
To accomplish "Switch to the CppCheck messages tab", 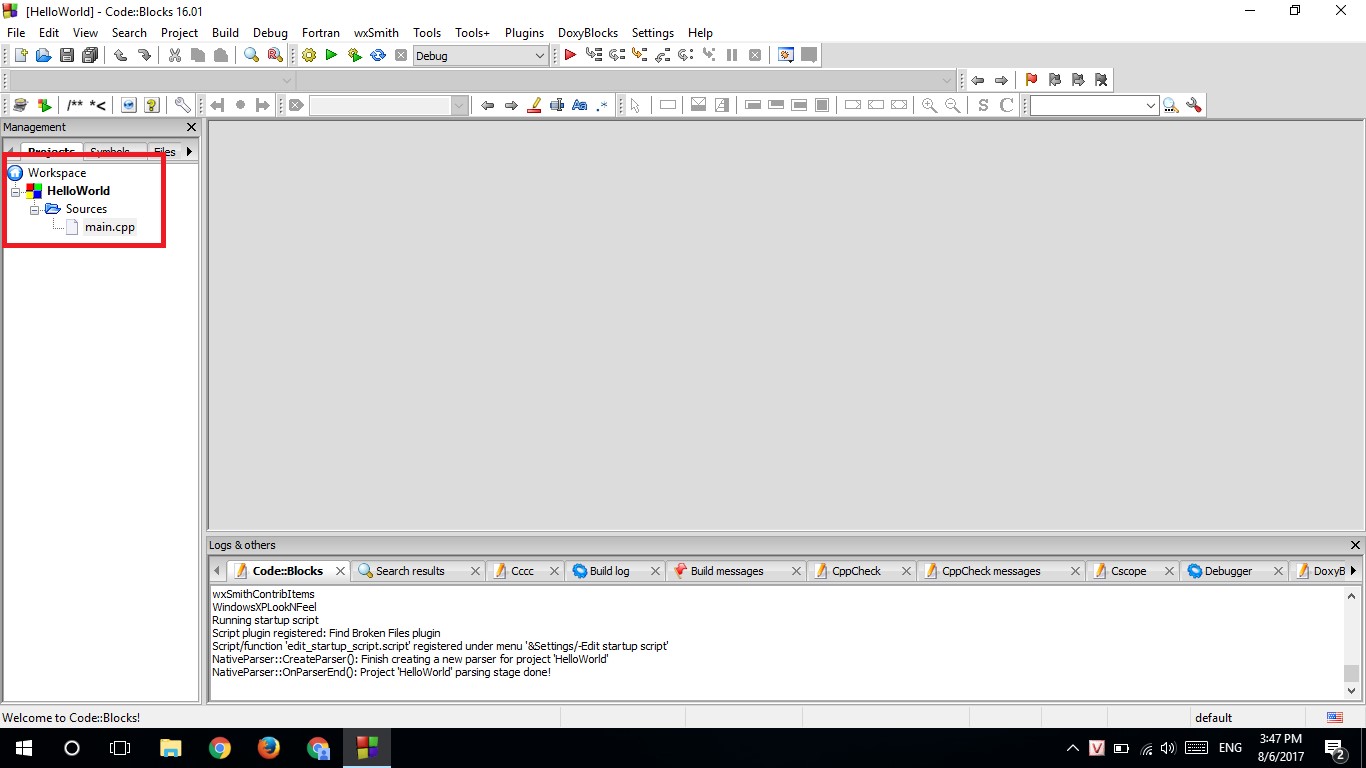I will [990, 571].
